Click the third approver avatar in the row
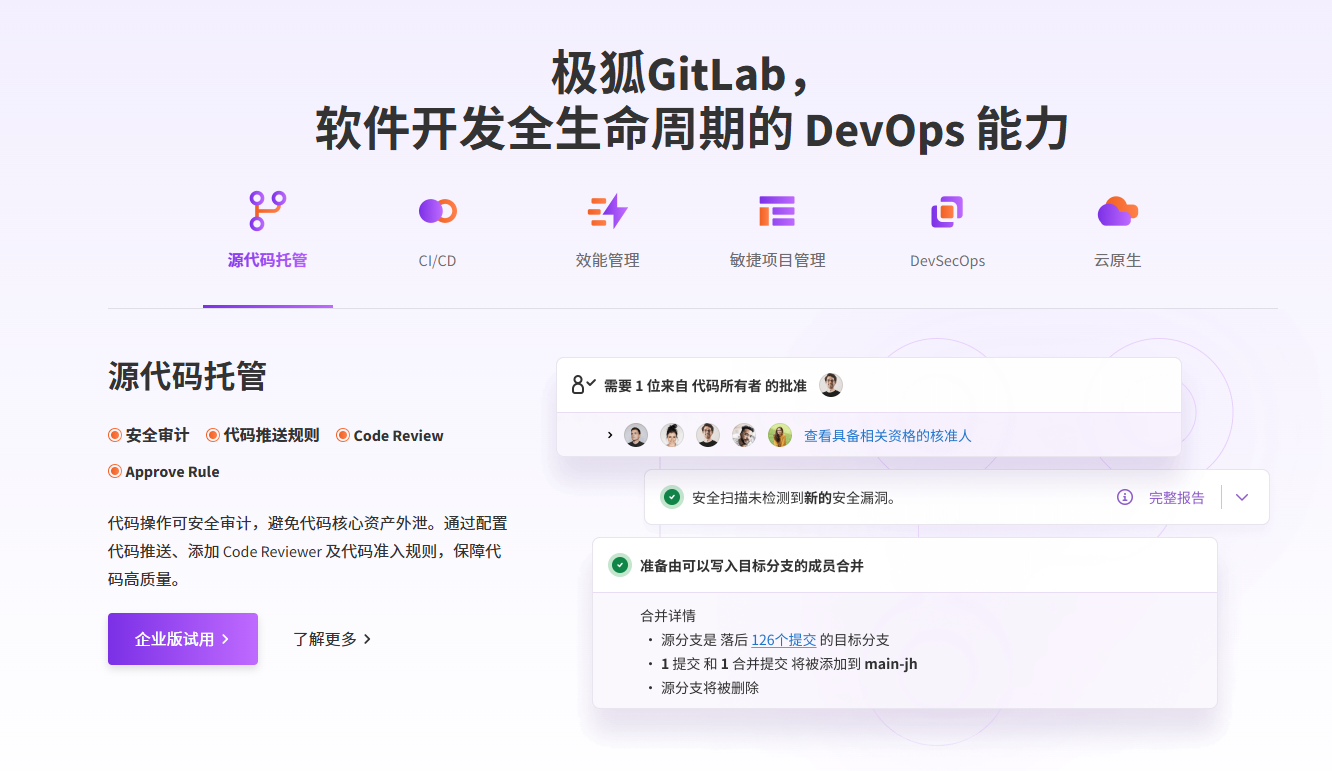The image size is (1332, 771). coord(708,435)
